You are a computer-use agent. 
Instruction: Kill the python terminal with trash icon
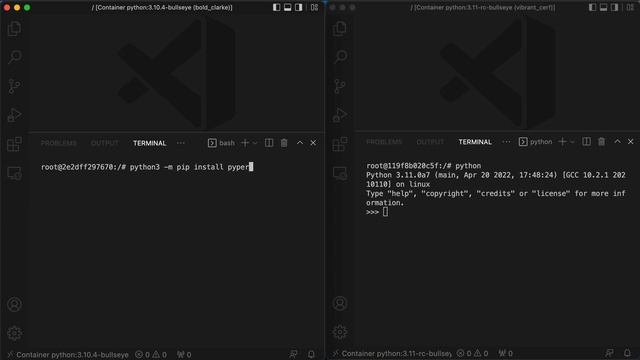tap(602, 142)
